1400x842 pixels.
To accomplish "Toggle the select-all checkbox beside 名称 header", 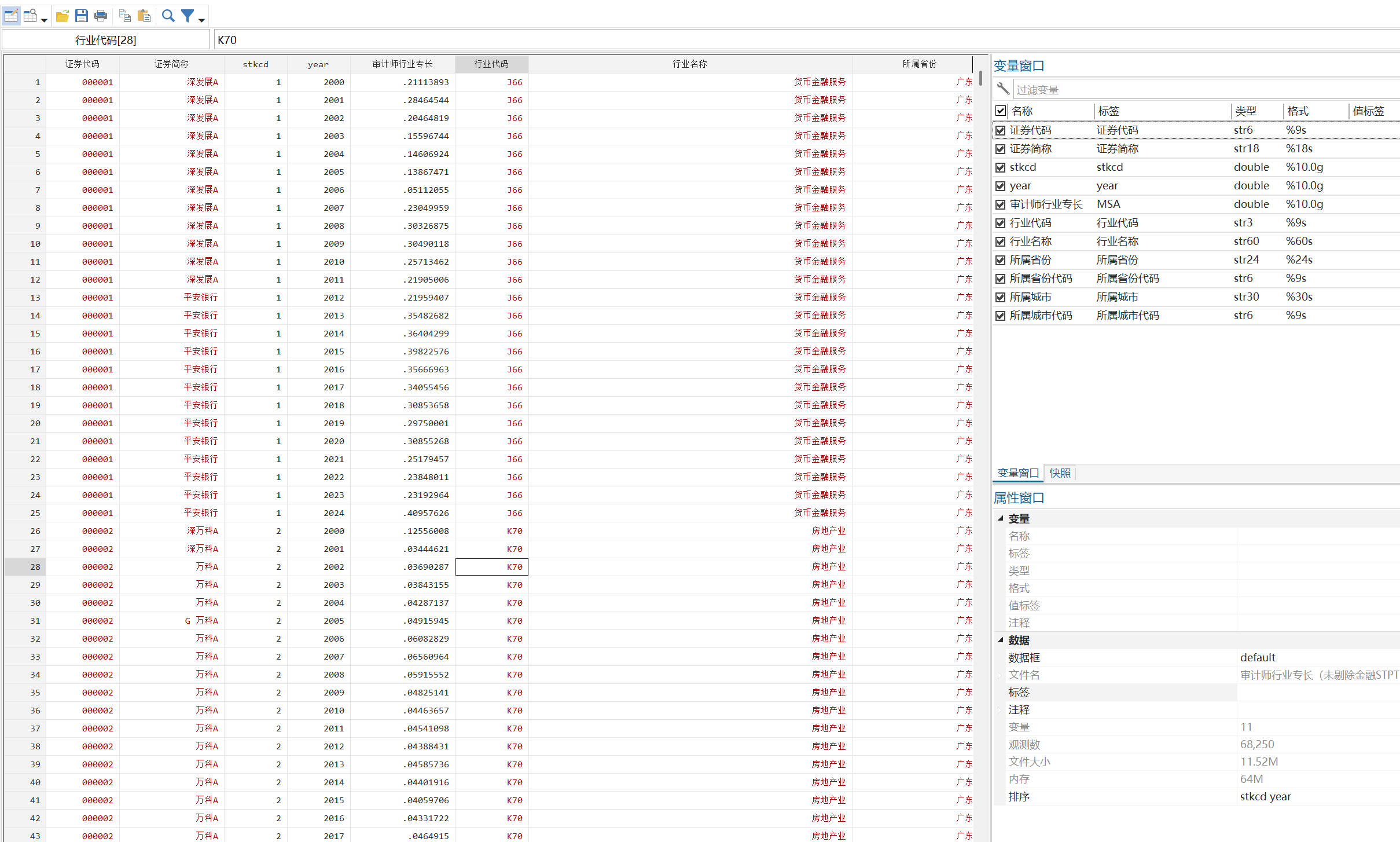I will coord(1000,111).
